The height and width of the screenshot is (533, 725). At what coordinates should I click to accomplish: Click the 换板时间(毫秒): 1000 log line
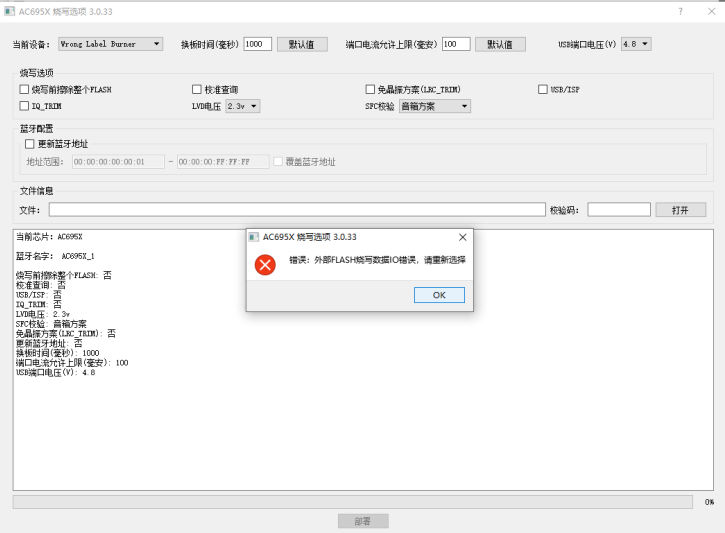[57, 353]
